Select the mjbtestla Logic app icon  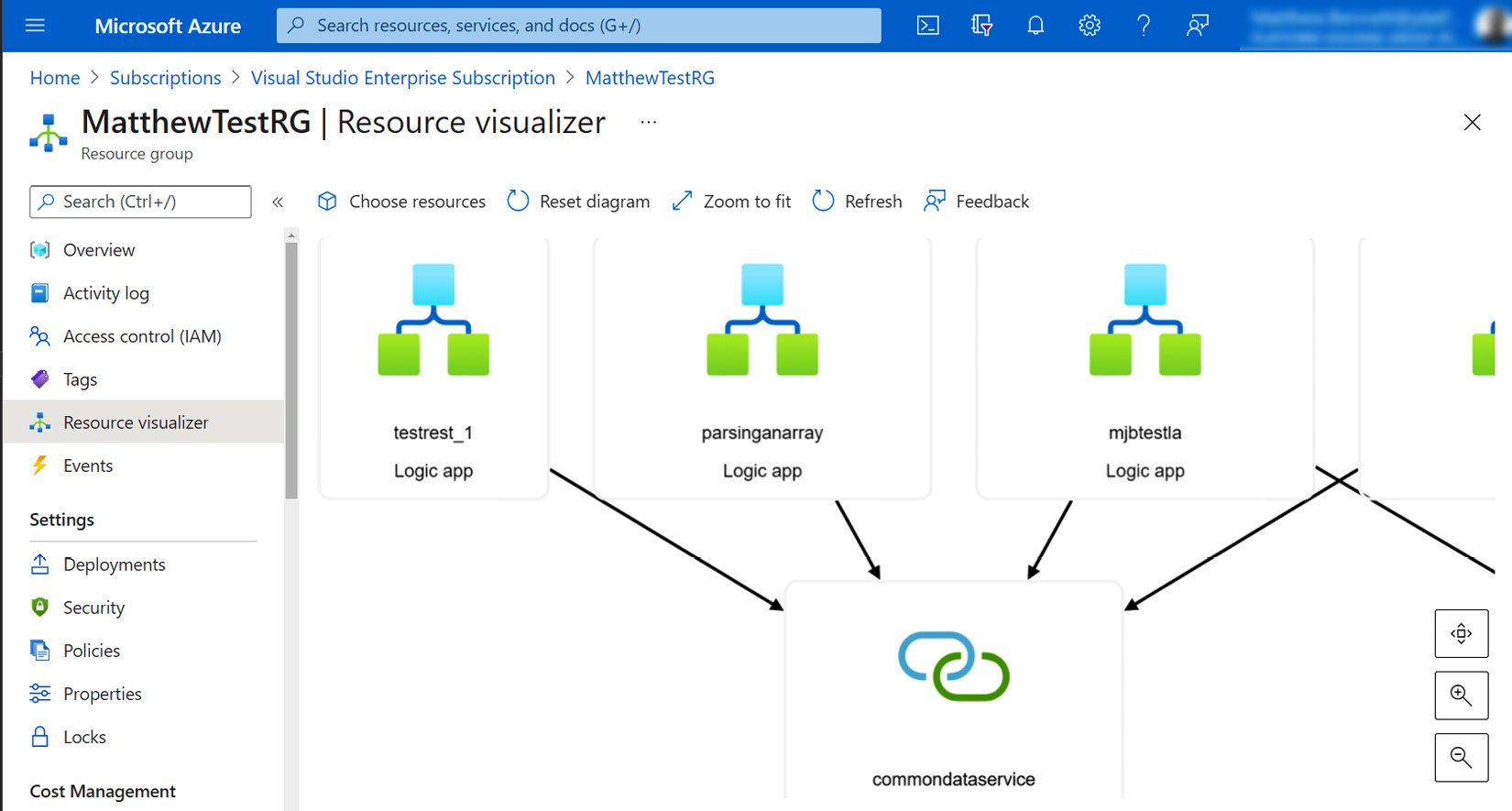[1145, 320]
